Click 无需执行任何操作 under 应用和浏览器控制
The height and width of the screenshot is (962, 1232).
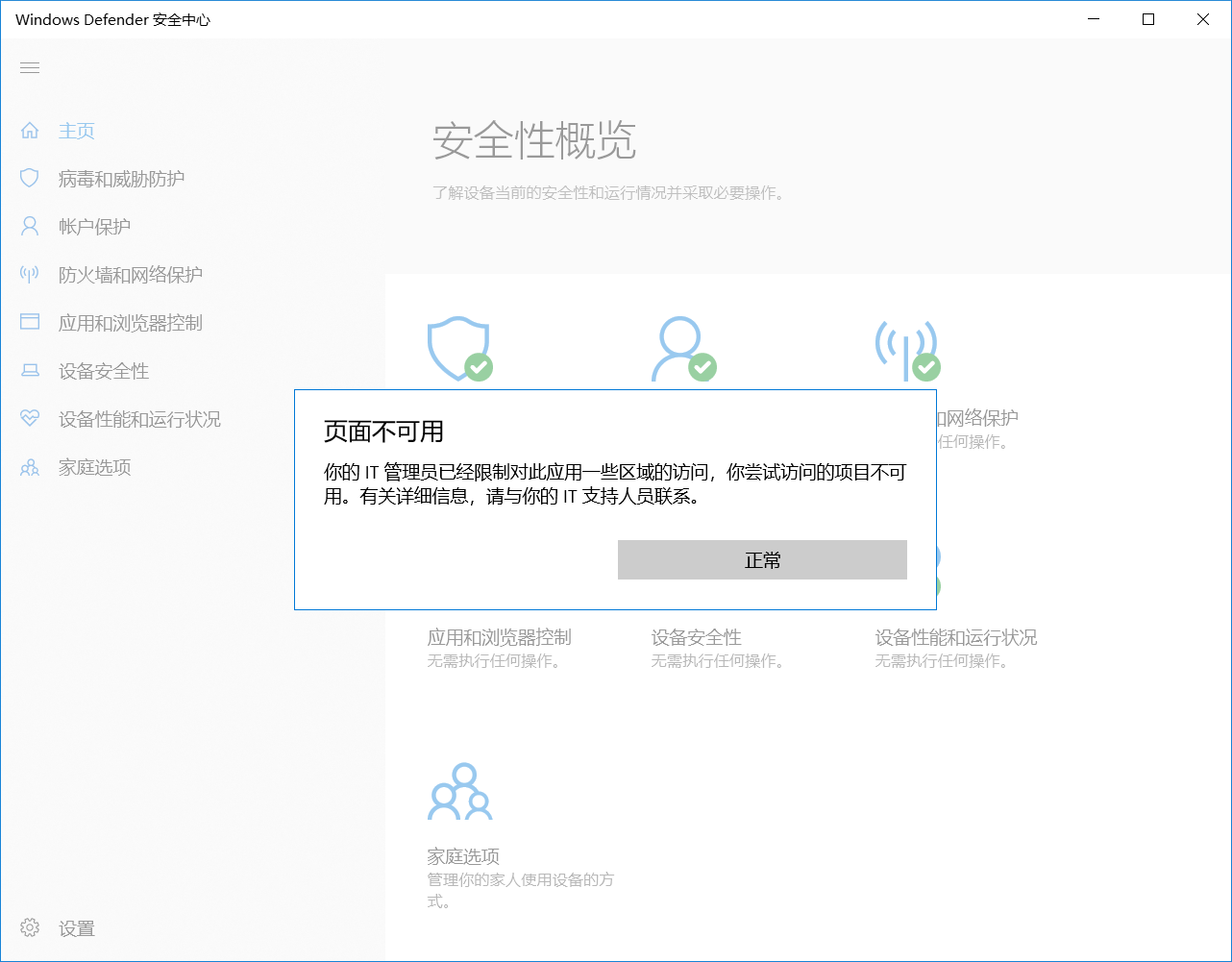[494, 661]
